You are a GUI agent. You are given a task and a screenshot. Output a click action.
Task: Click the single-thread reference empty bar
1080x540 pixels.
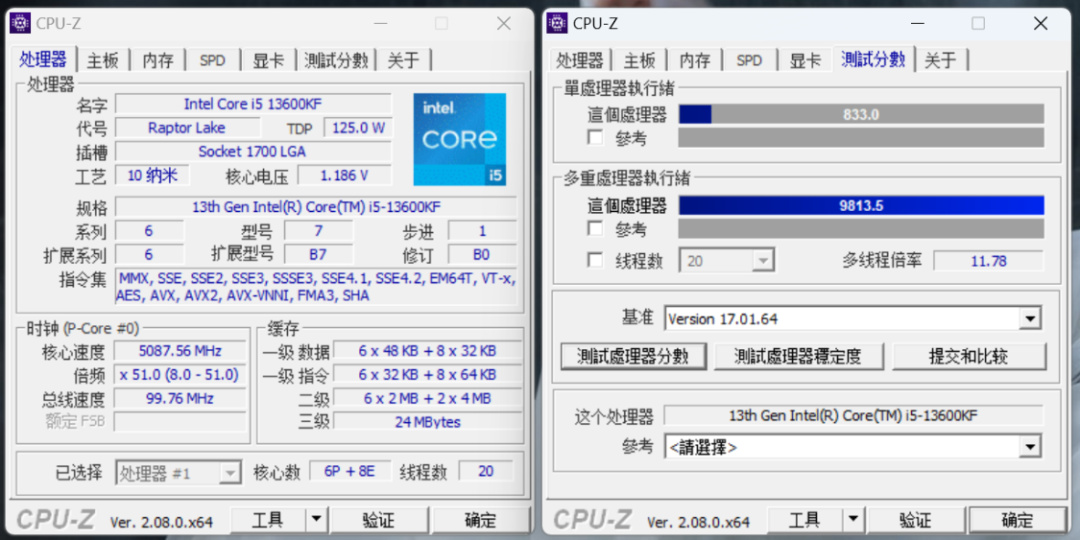tap(861, 138)
